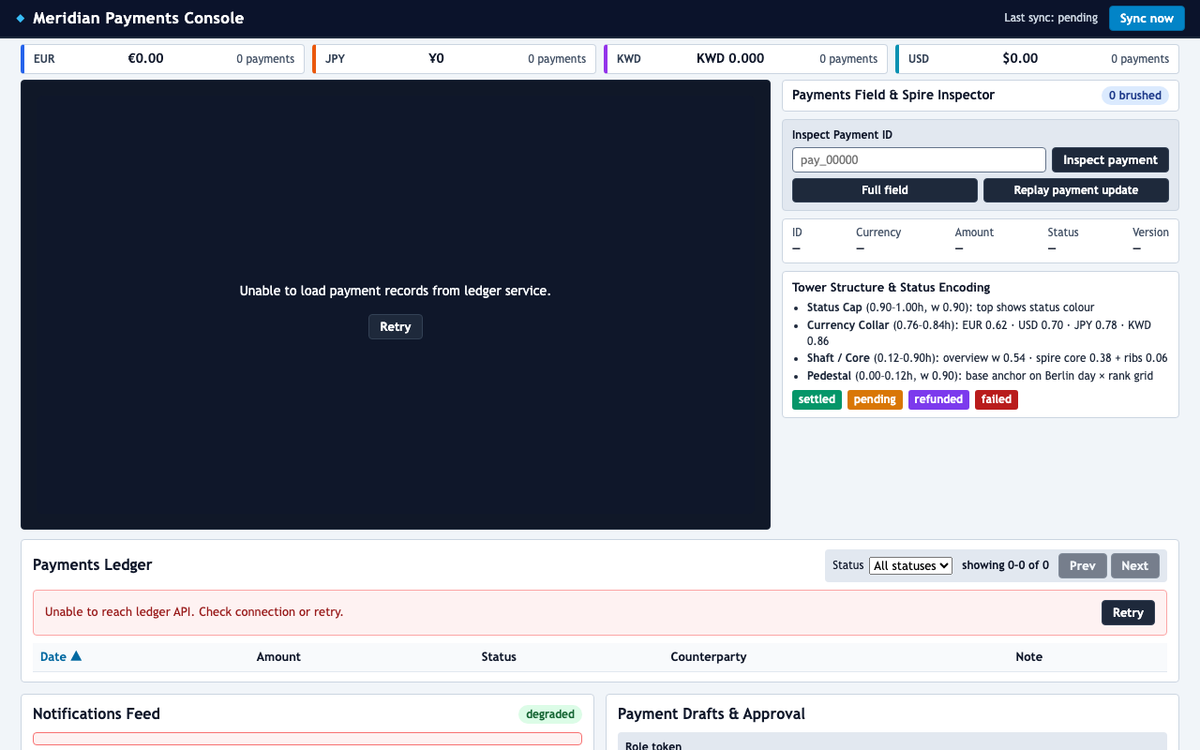
Task: Retry loading payment records in dark canvas
Action: 395,327
